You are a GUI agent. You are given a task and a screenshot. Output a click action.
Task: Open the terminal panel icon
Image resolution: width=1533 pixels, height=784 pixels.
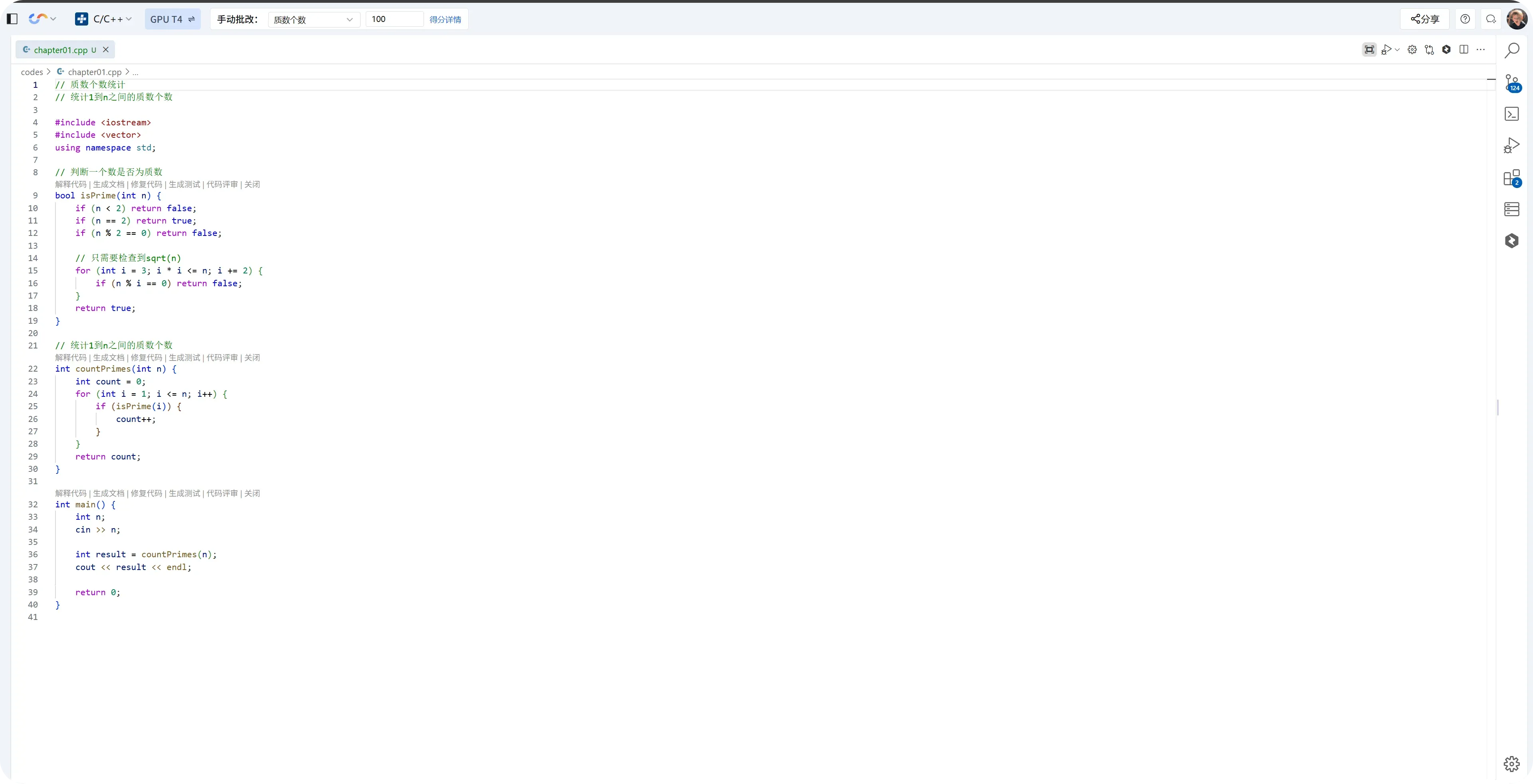pyautogui.click(x=1511, y=114)
